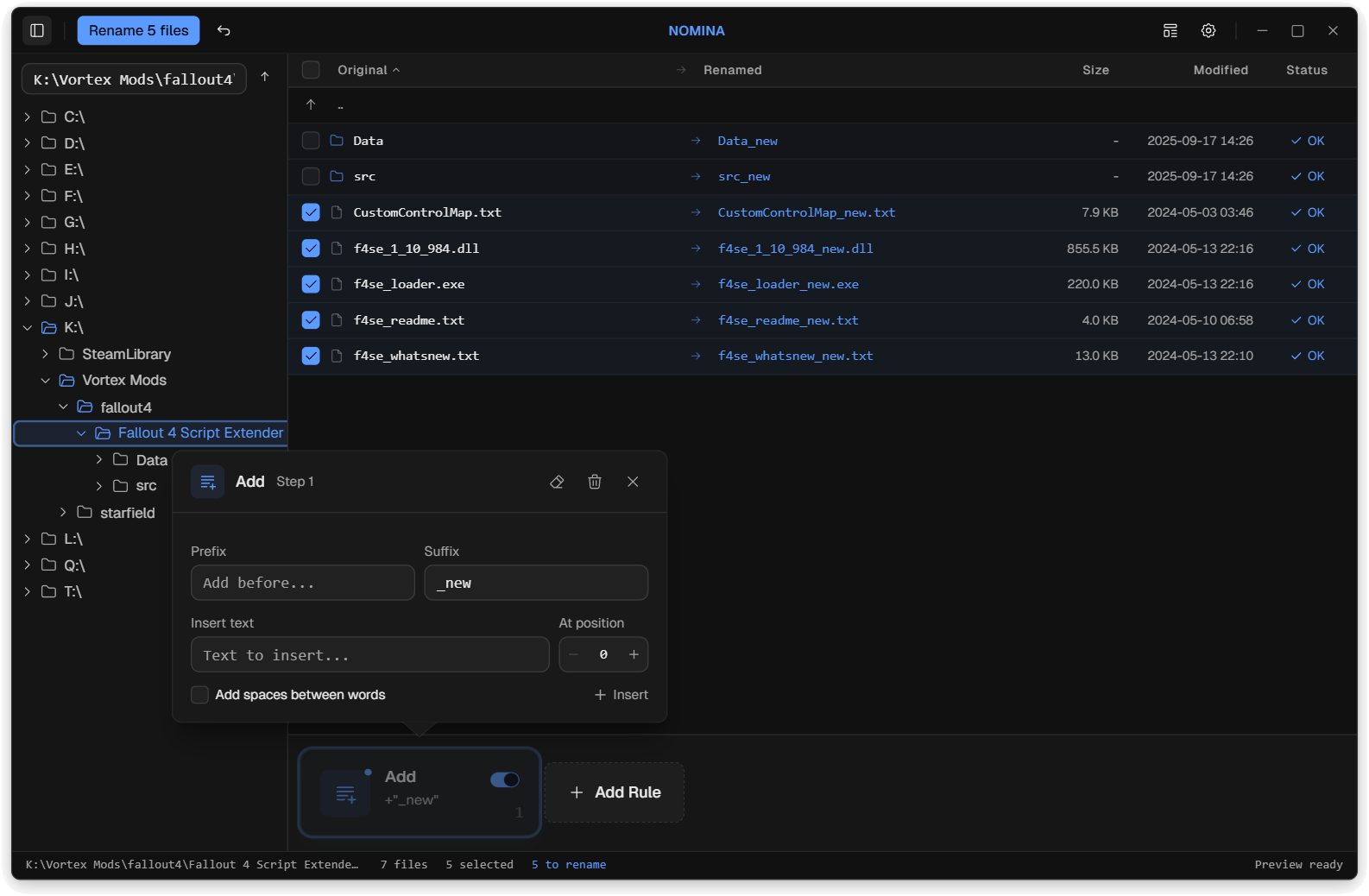Open the settings gear
Screen dimensions: 1369x896
[1208, 30]
